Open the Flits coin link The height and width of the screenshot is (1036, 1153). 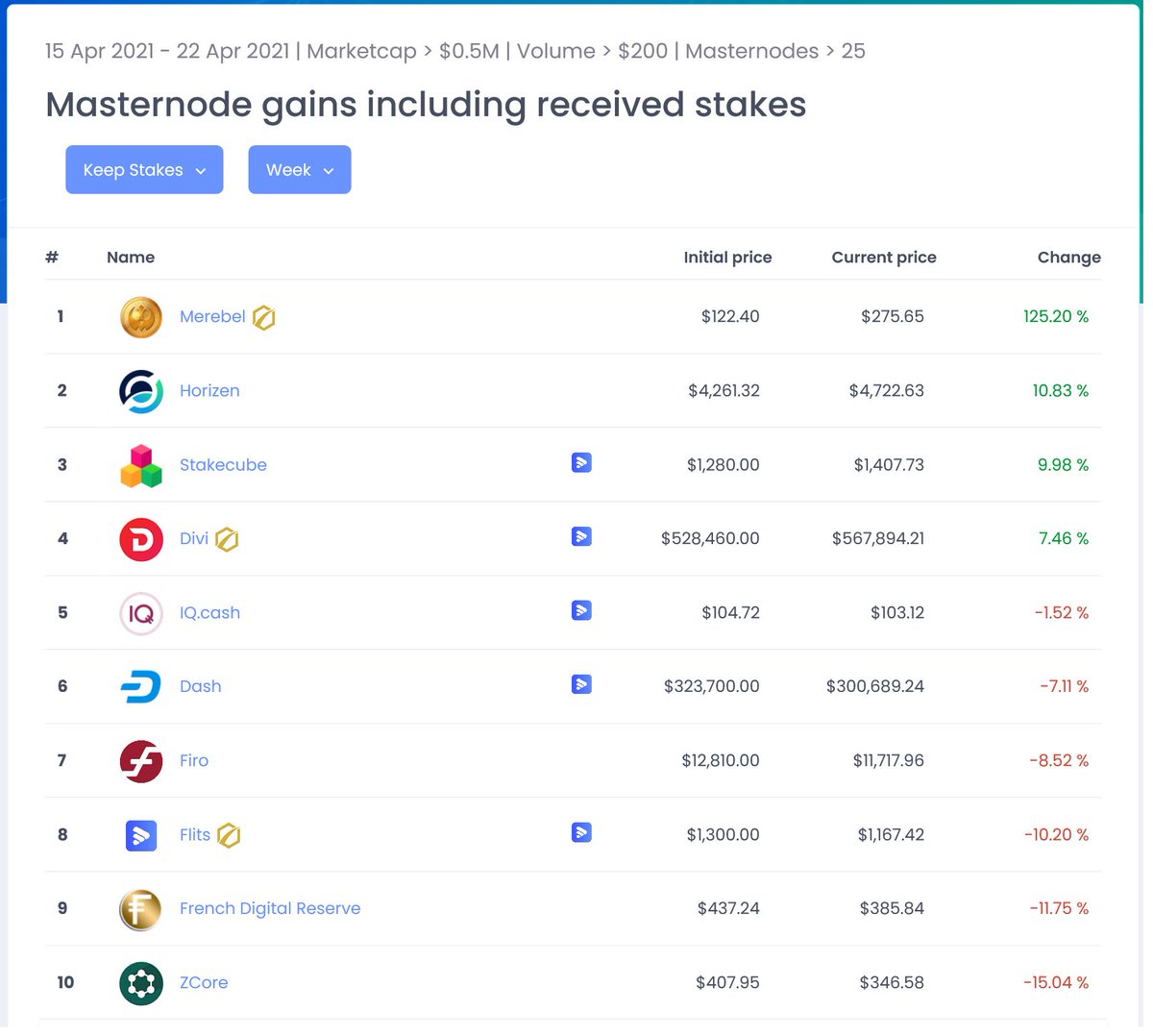click(x=195, y=835)
